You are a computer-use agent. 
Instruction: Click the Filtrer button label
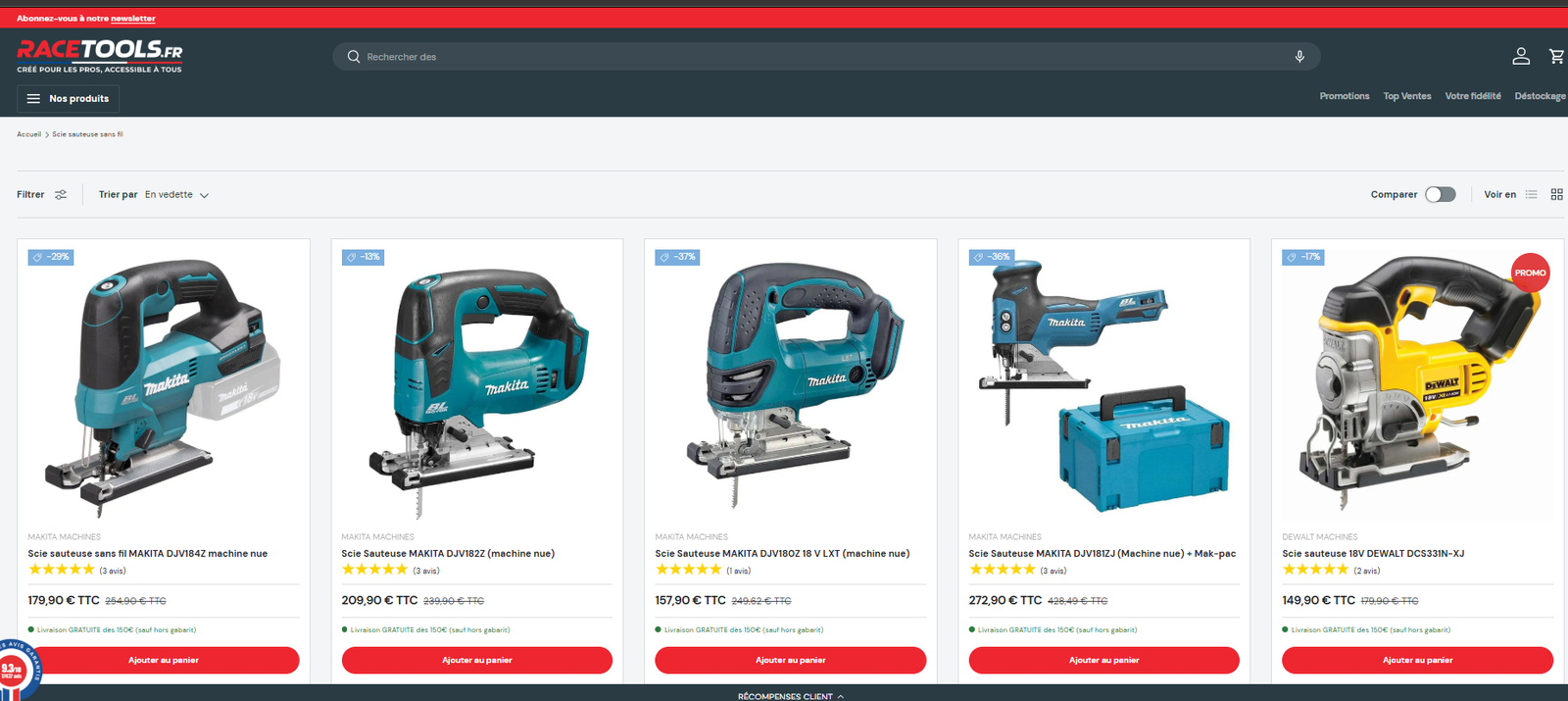click(x=30, y=195)
